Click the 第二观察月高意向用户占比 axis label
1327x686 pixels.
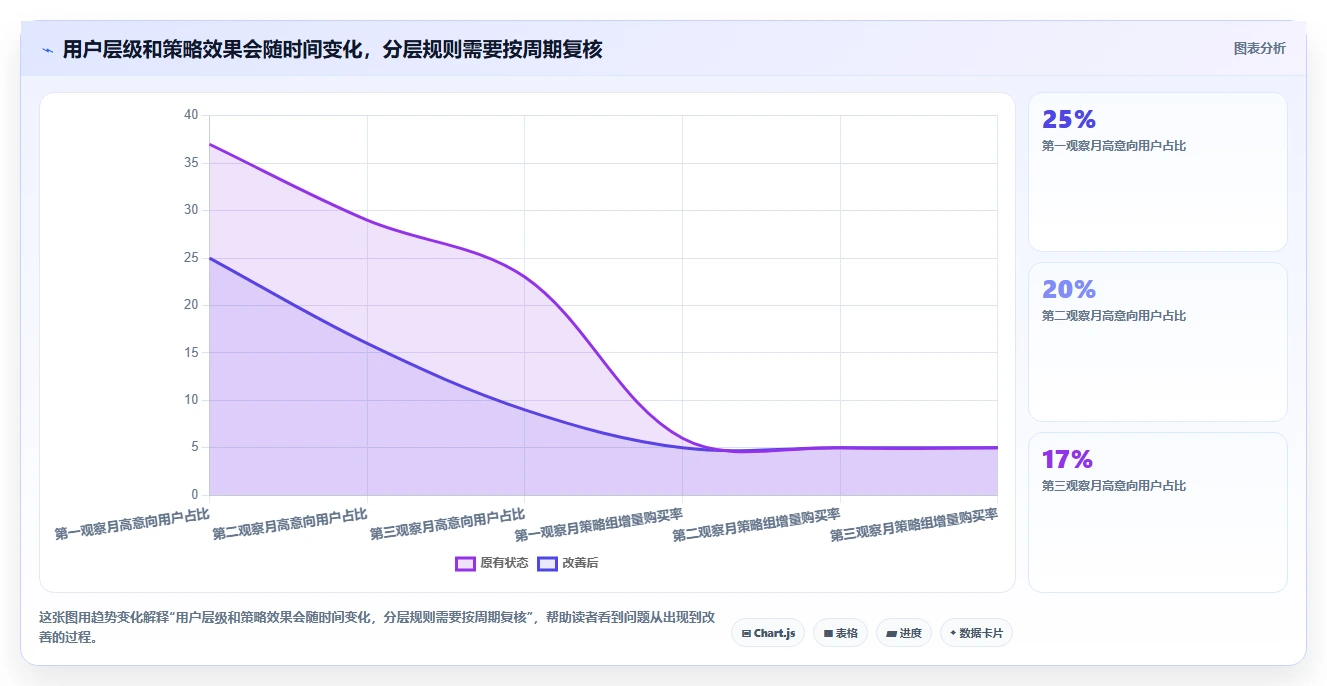tap(290, 524)
